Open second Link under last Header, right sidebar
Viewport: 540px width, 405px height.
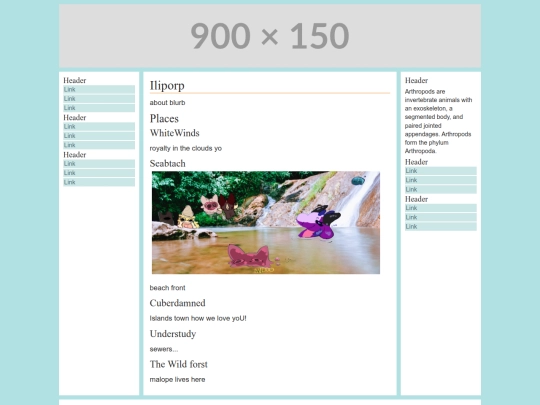pos(441,218)
